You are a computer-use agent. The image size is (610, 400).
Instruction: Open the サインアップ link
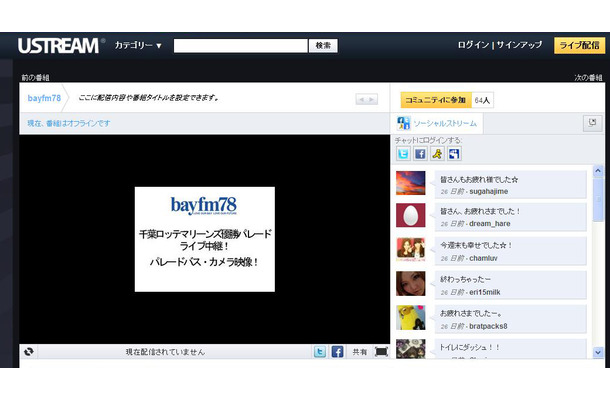point(519,45)
